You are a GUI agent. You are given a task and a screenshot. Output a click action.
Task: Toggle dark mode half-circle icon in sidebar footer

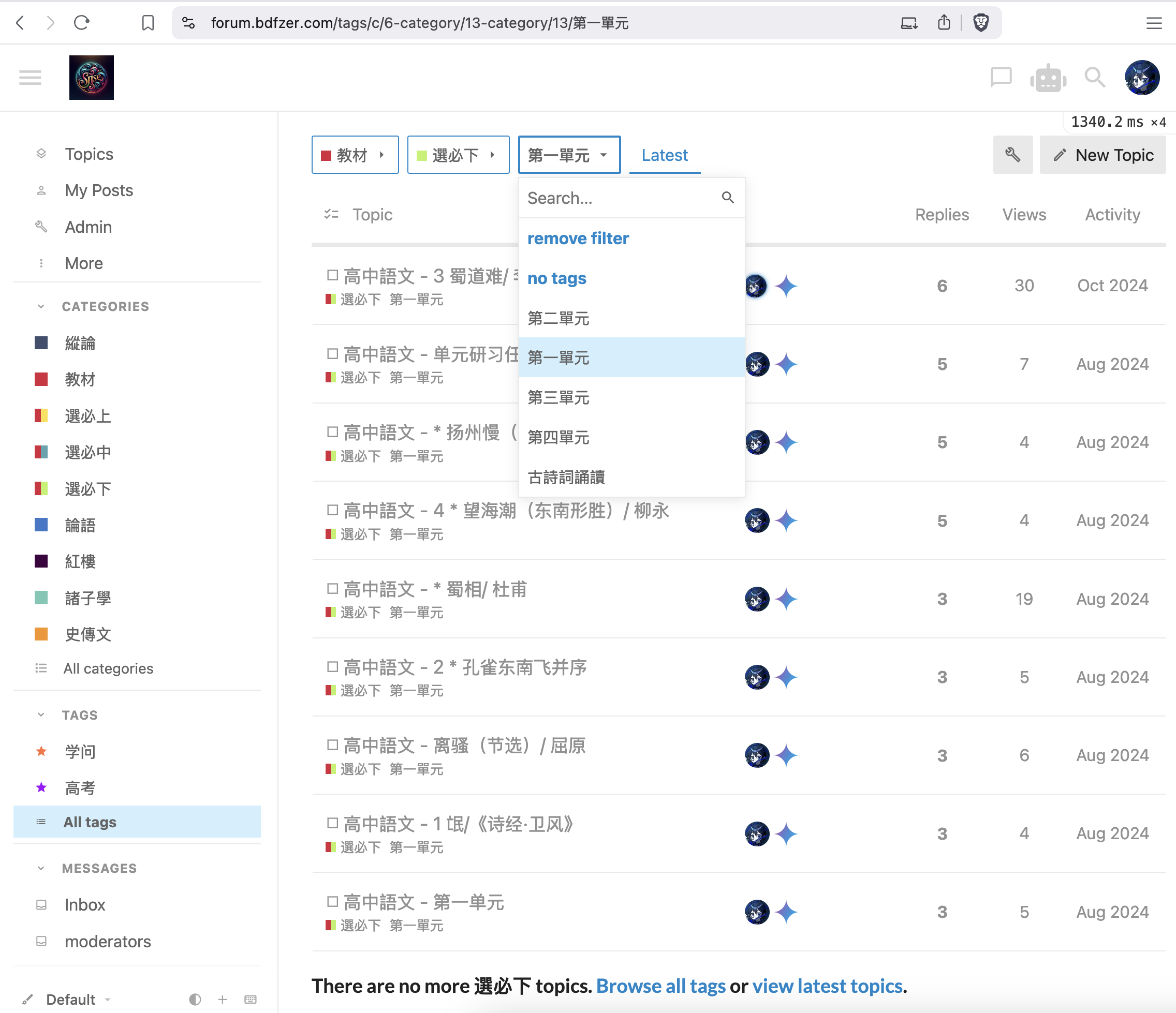pos(195,1000)
